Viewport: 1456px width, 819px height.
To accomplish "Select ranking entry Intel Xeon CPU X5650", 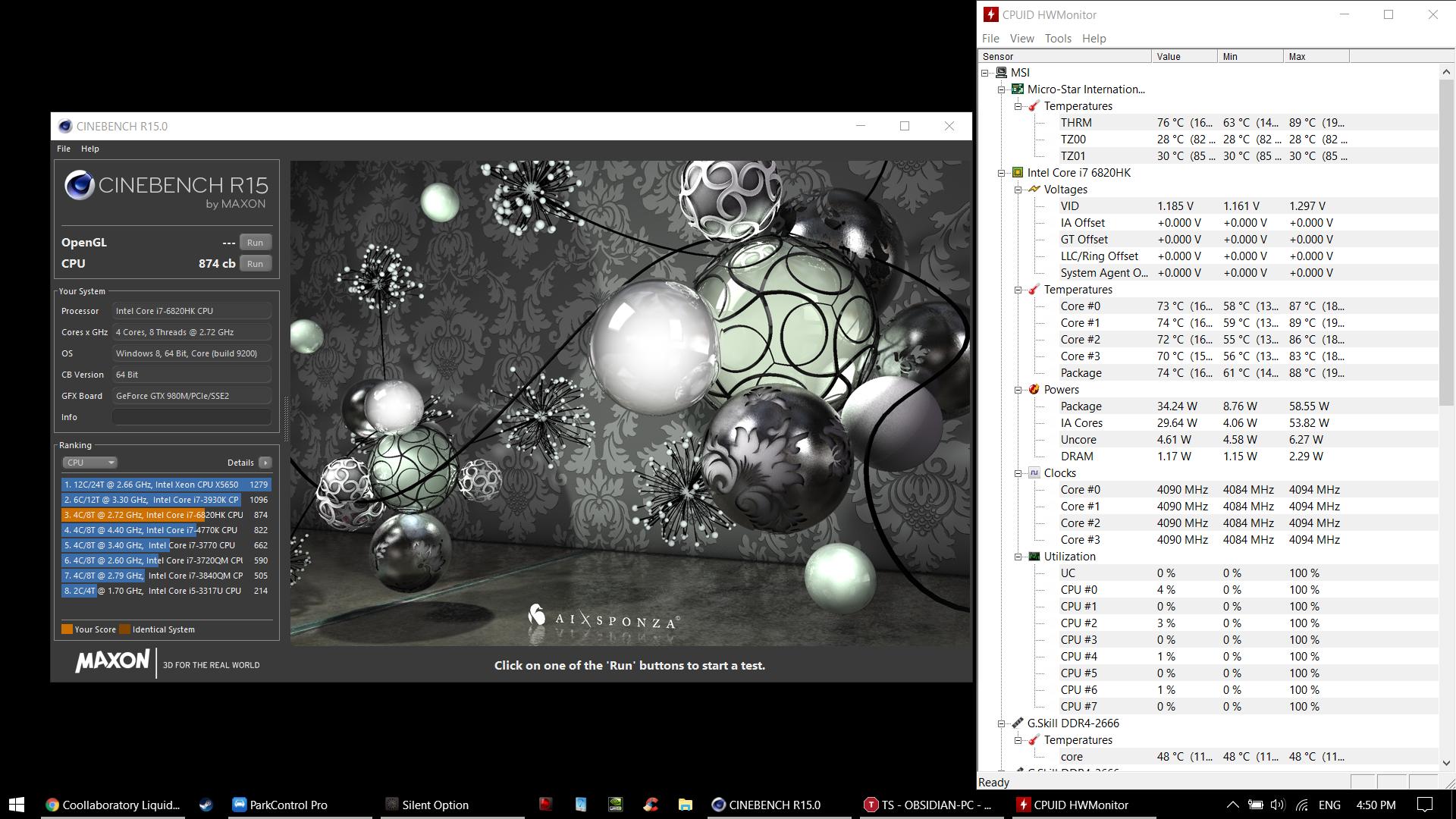I will [166, 485].
